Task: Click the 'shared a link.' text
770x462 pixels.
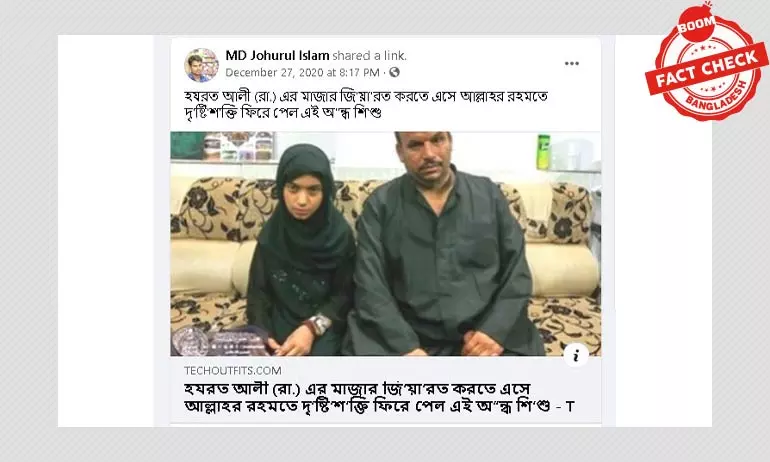Action: tap(369, 55)
